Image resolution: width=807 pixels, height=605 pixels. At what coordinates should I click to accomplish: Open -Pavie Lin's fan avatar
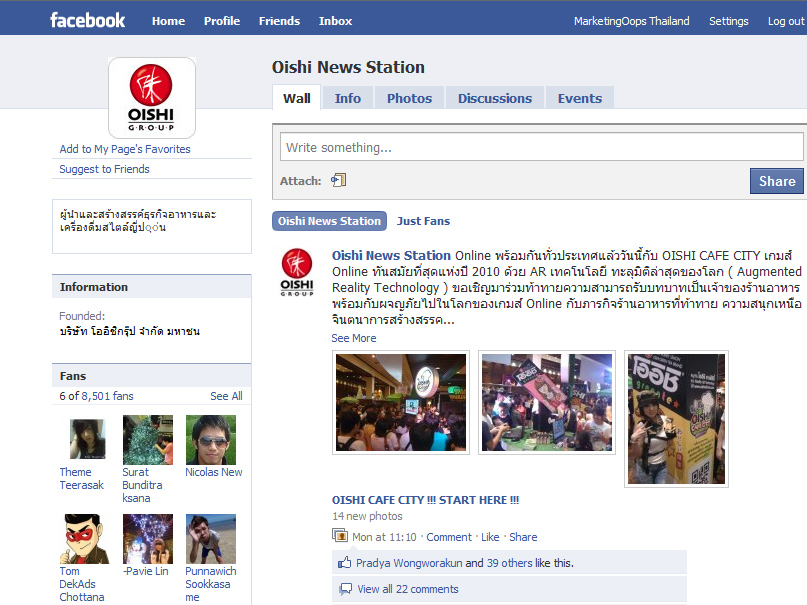click(148, 539)
